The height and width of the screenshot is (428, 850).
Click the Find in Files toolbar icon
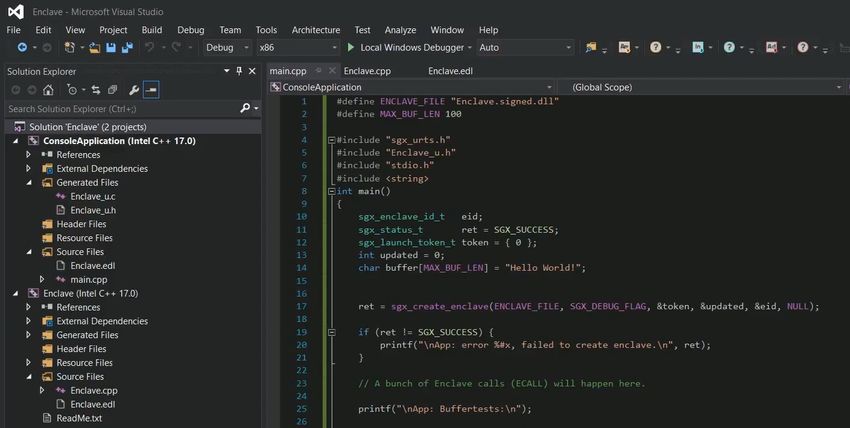(x=591, y=48)
